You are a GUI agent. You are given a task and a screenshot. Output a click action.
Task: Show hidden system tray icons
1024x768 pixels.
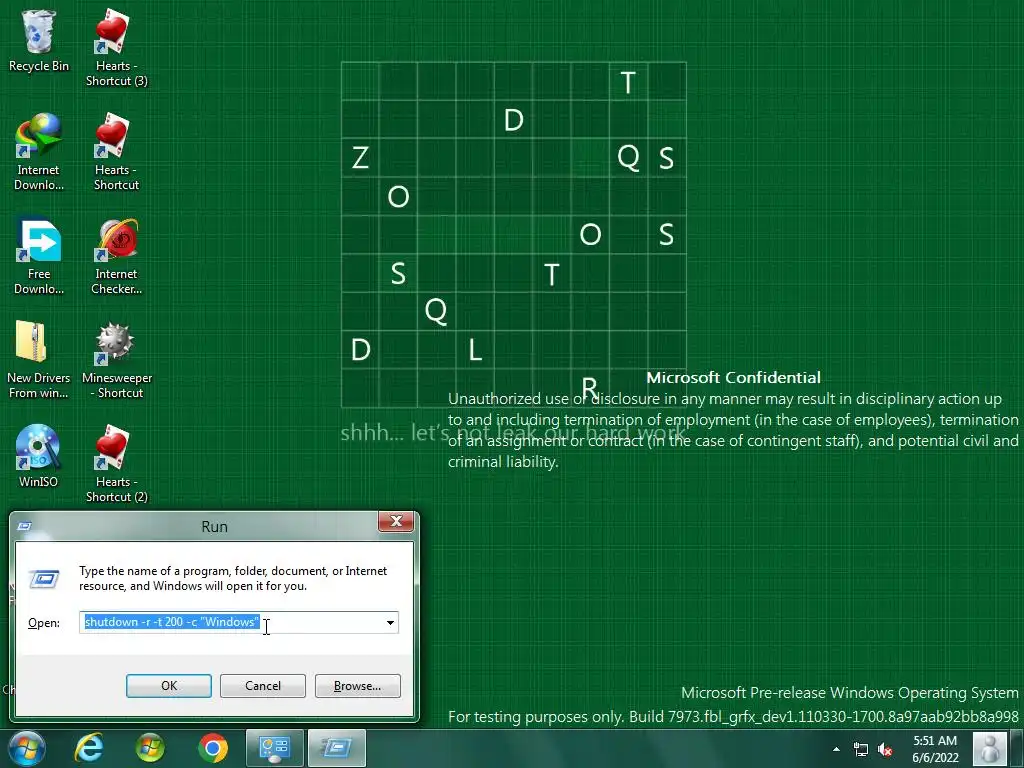click(x=837, y=749)
